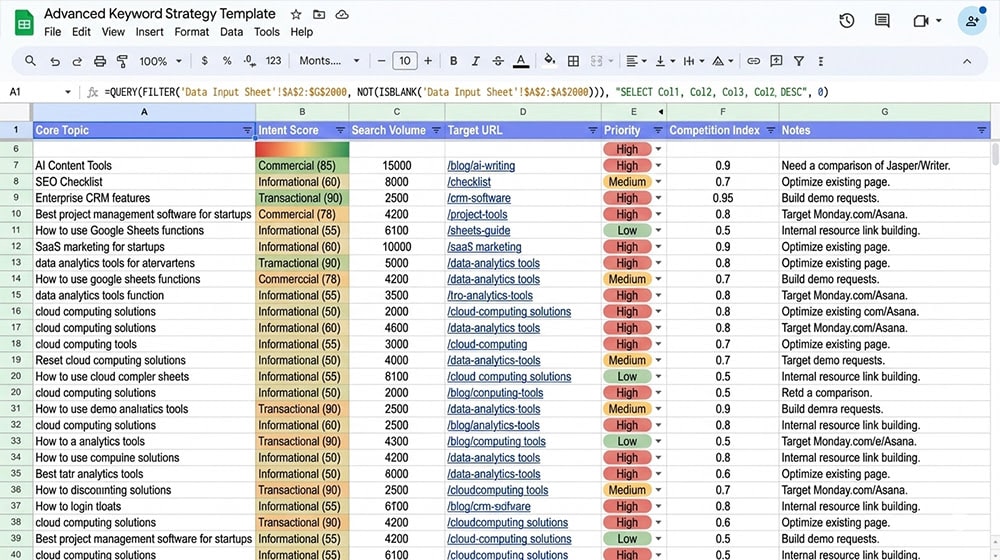Viewport: 1000px width, 560px height.
Task: Toggle strikethrough formatting
Action: (497, 61)
